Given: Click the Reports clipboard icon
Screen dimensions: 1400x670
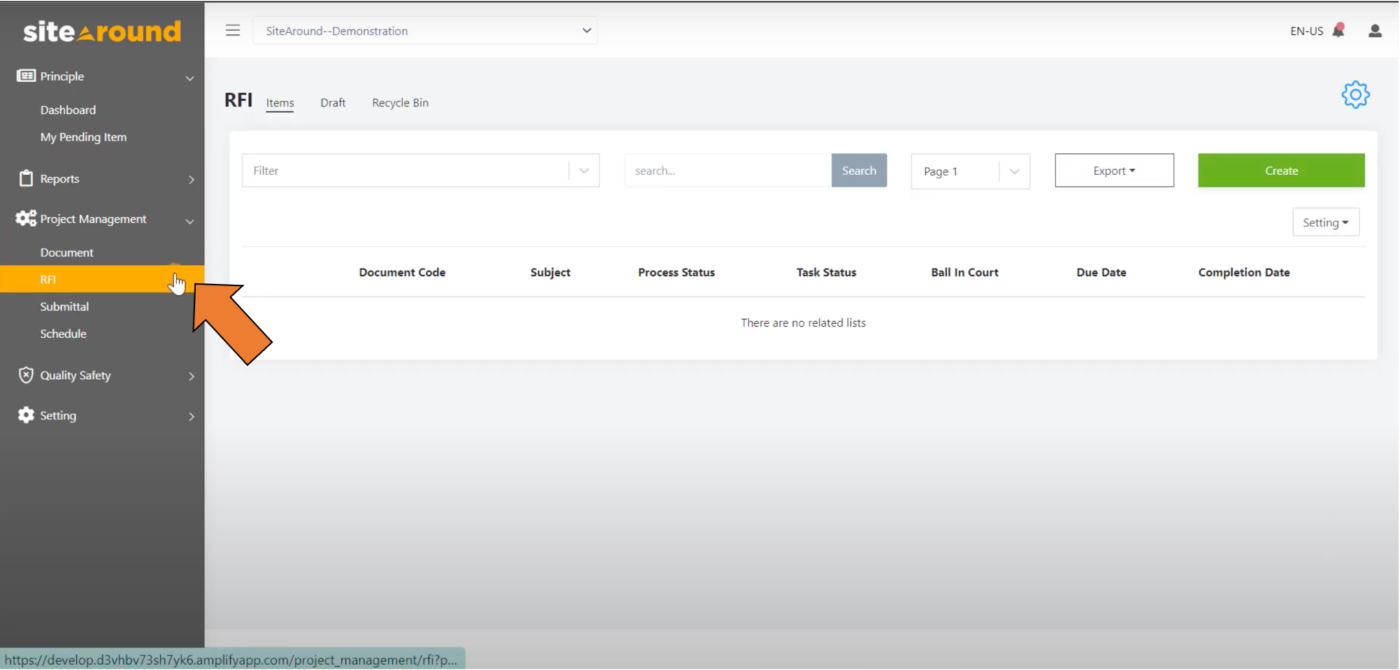Looking at the screenshot, I should click(24, 179).
